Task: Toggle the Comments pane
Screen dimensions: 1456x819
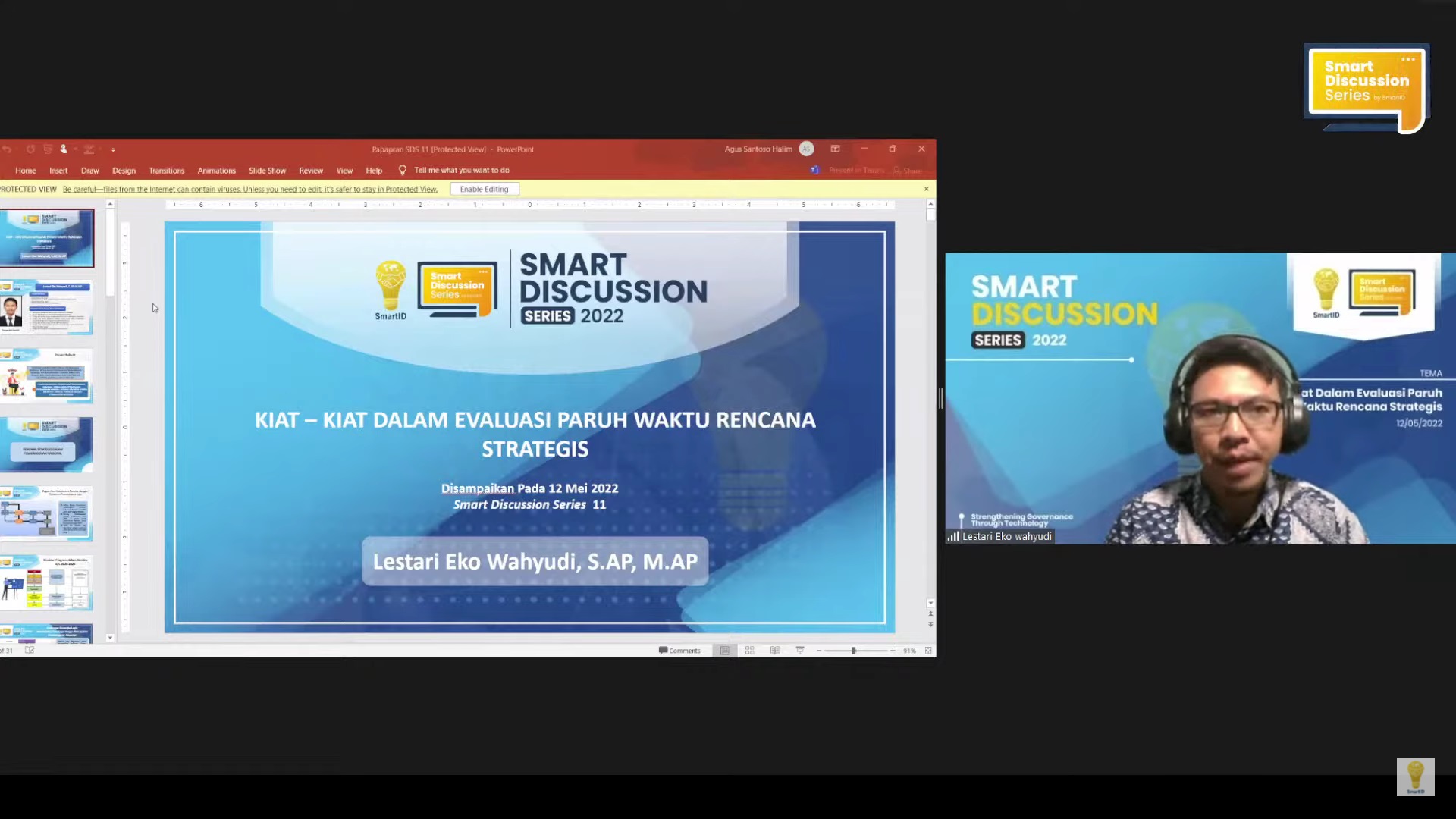Action: [x=679, y=651]
